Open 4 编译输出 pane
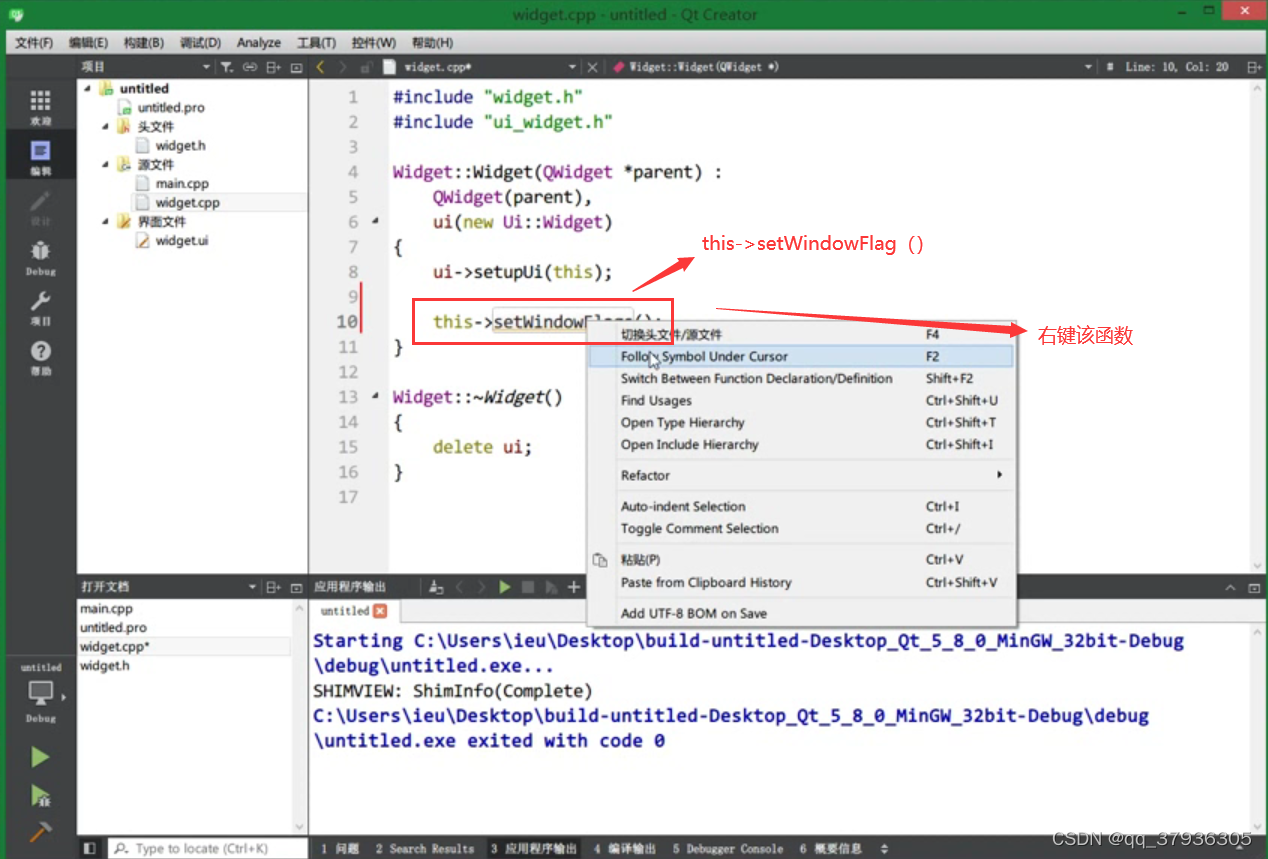 tap(625, 848)
